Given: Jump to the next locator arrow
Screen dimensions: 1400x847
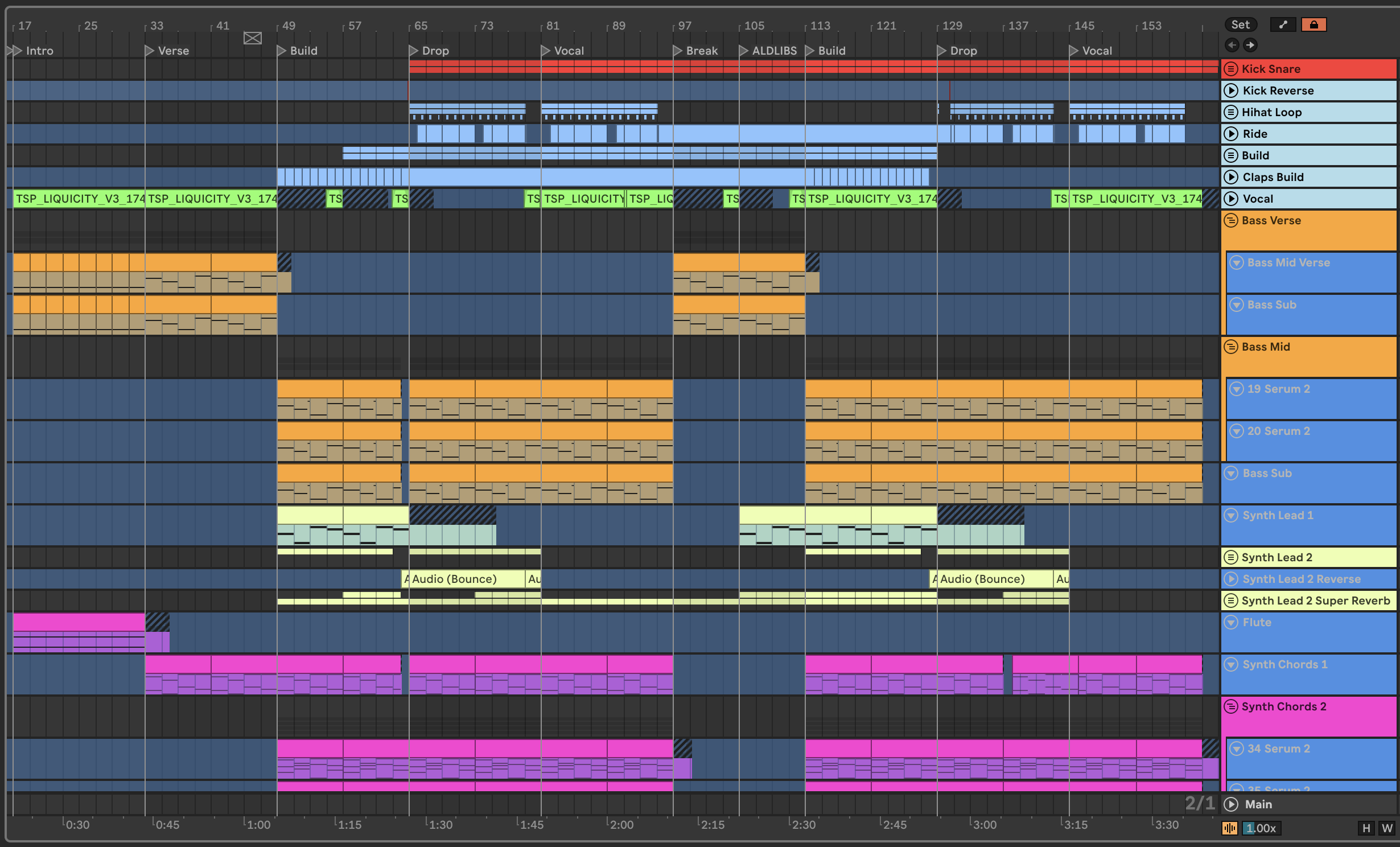Looking at the screenshot, I should click(1250, 45).
